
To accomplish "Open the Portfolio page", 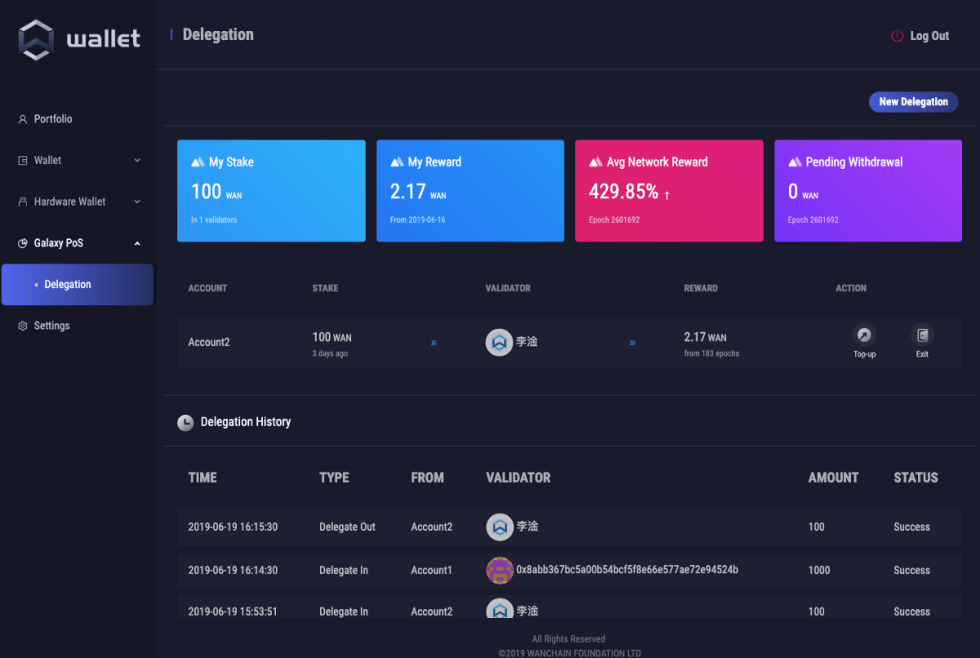I will pyautogui.click(x=53, y=119).
